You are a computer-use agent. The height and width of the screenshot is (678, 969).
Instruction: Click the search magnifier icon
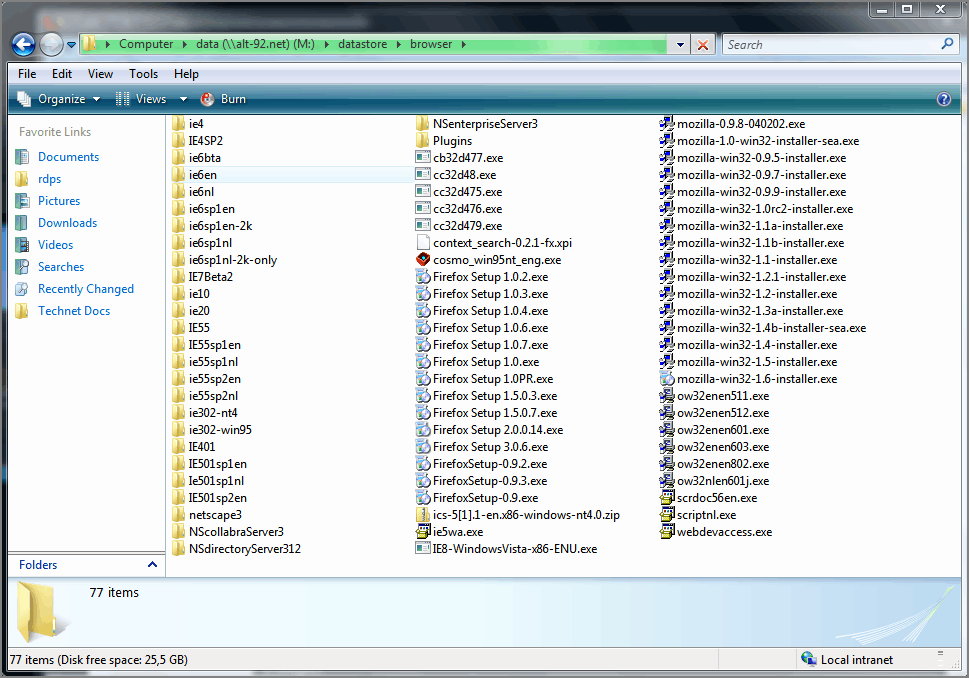947,44
